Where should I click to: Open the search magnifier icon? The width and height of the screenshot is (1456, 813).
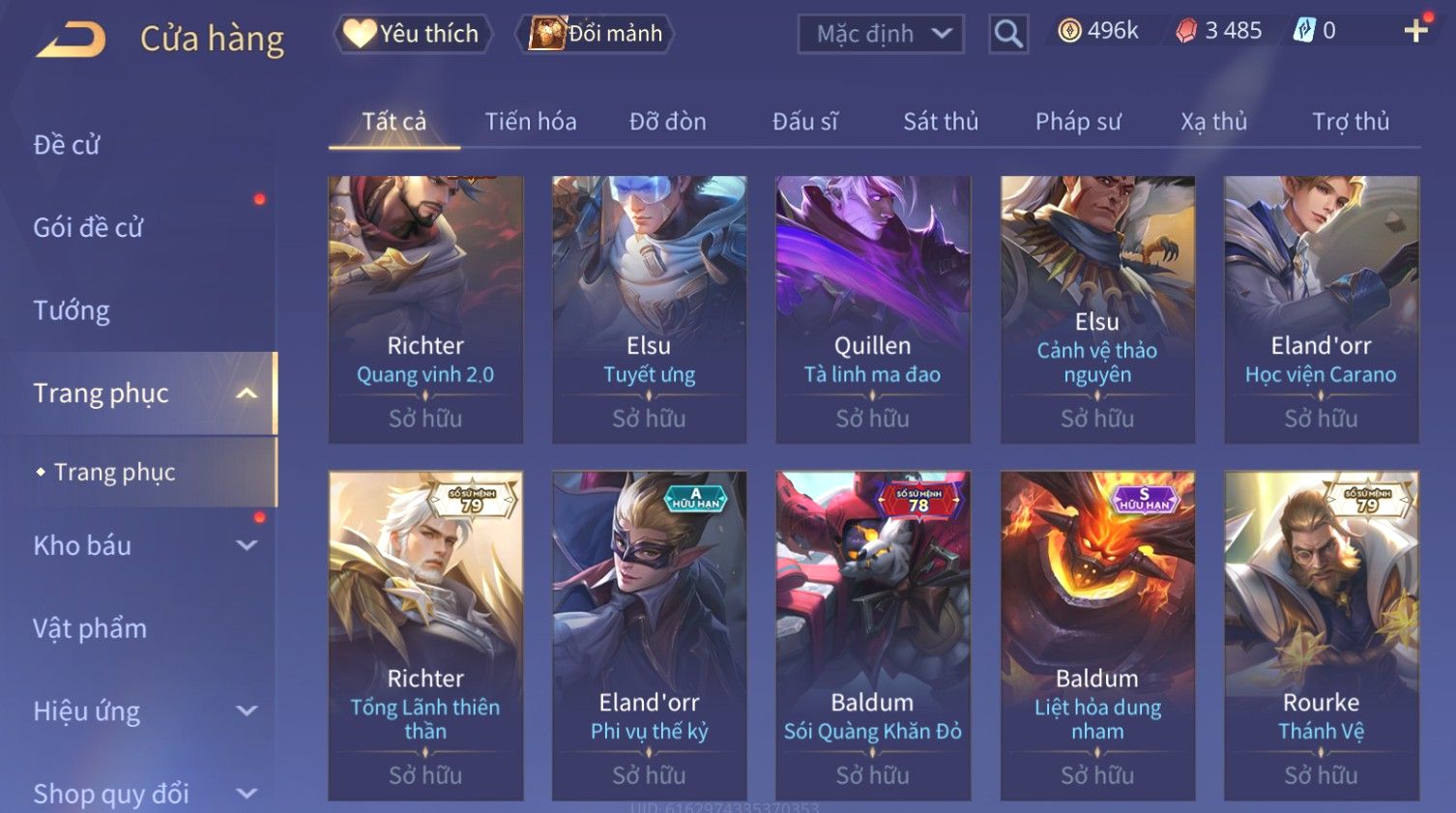(1008, 34)
